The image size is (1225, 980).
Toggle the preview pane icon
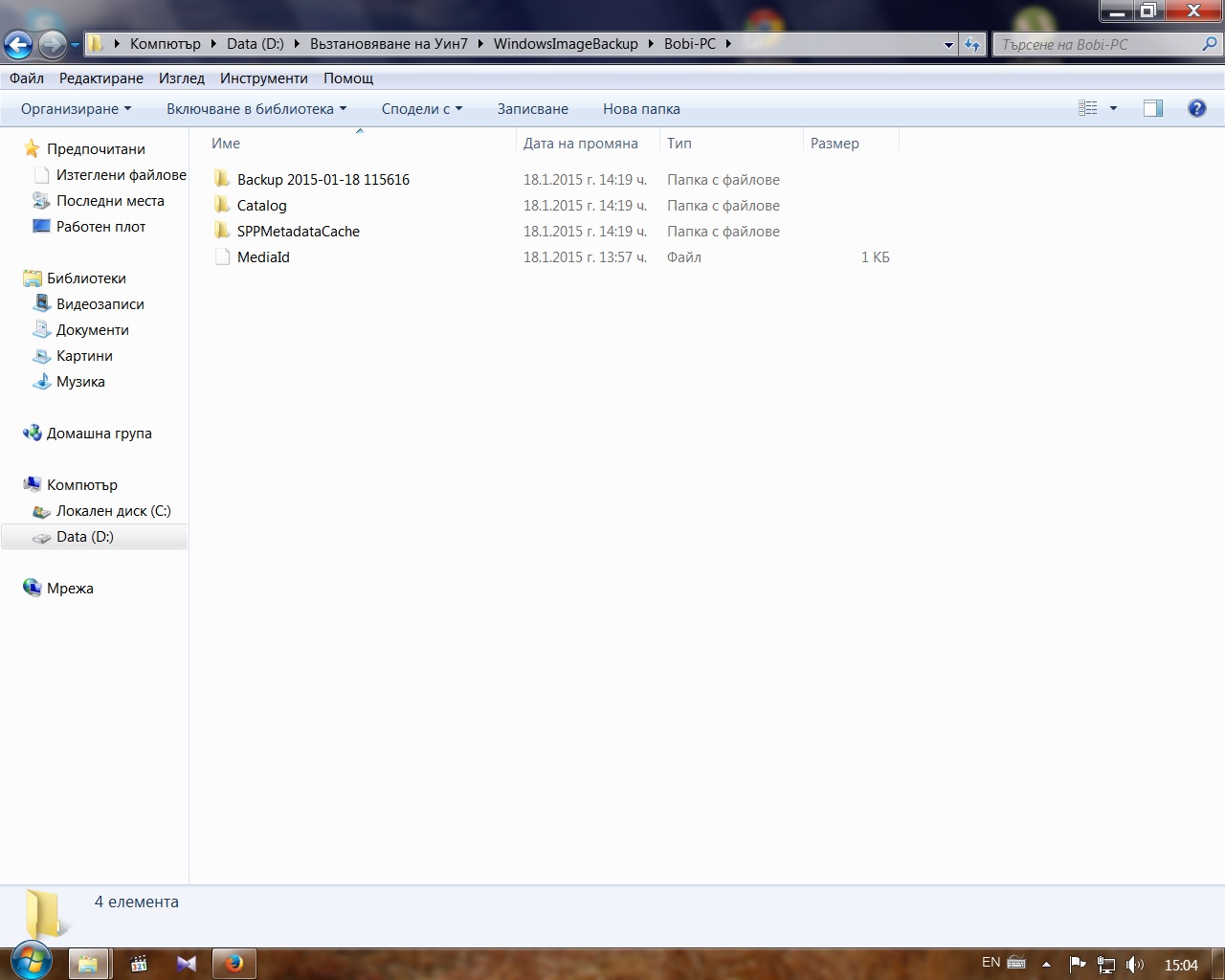1152,108
